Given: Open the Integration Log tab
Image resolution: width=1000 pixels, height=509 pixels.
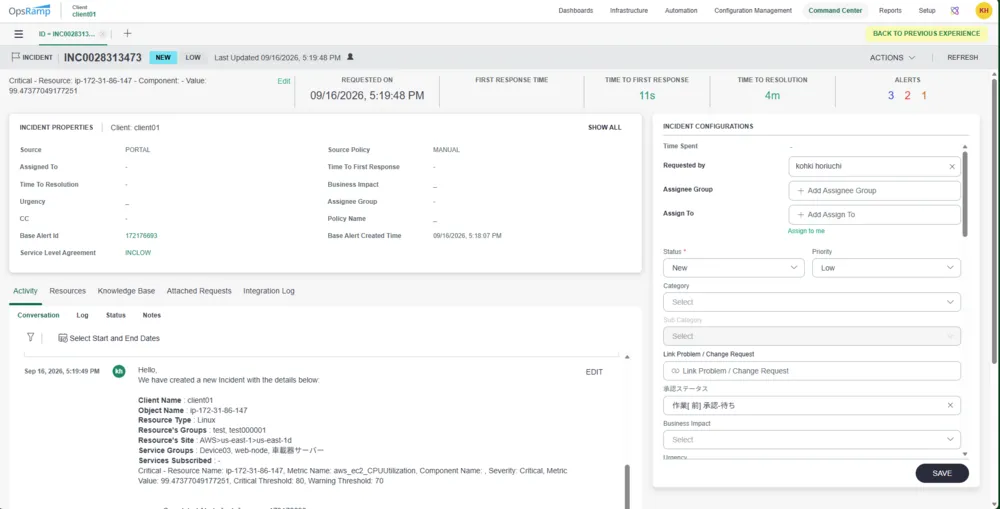Looking at the screenshot, I should click(268, 291).
